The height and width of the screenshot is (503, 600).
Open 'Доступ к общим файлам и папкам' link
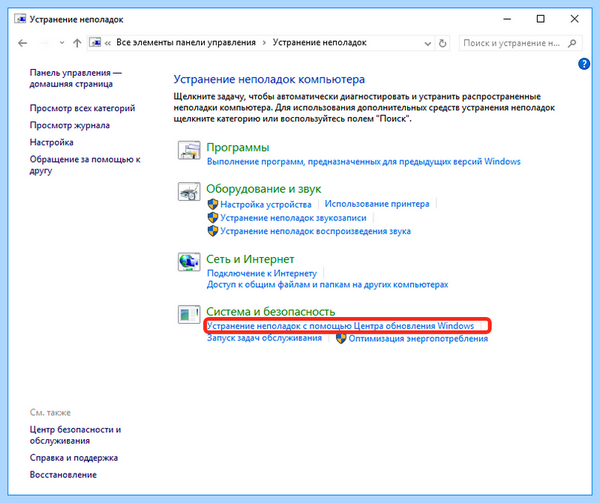coord(328,285)
